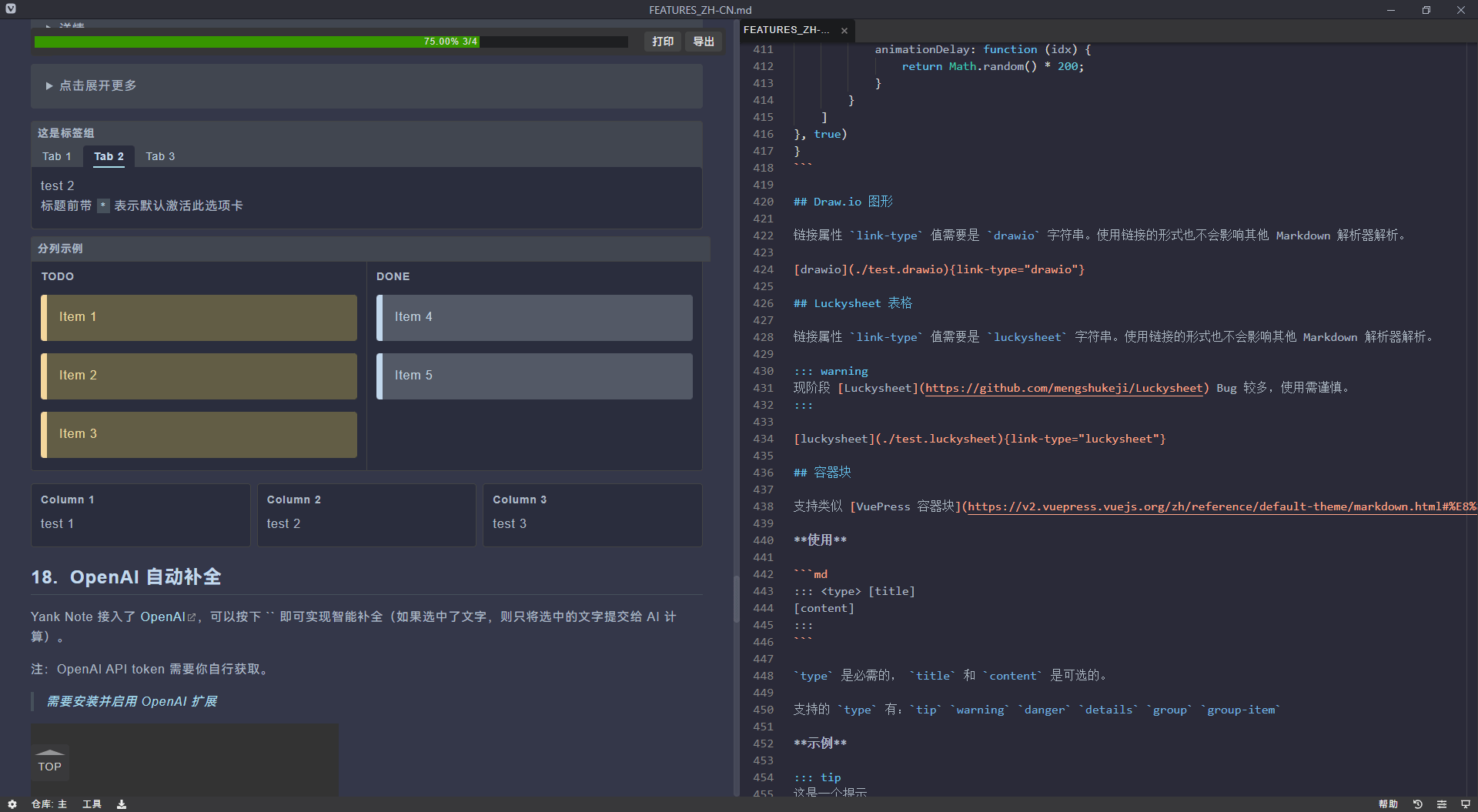
Task: Open settings via the gear icon
Action: (x=12, y=804)
